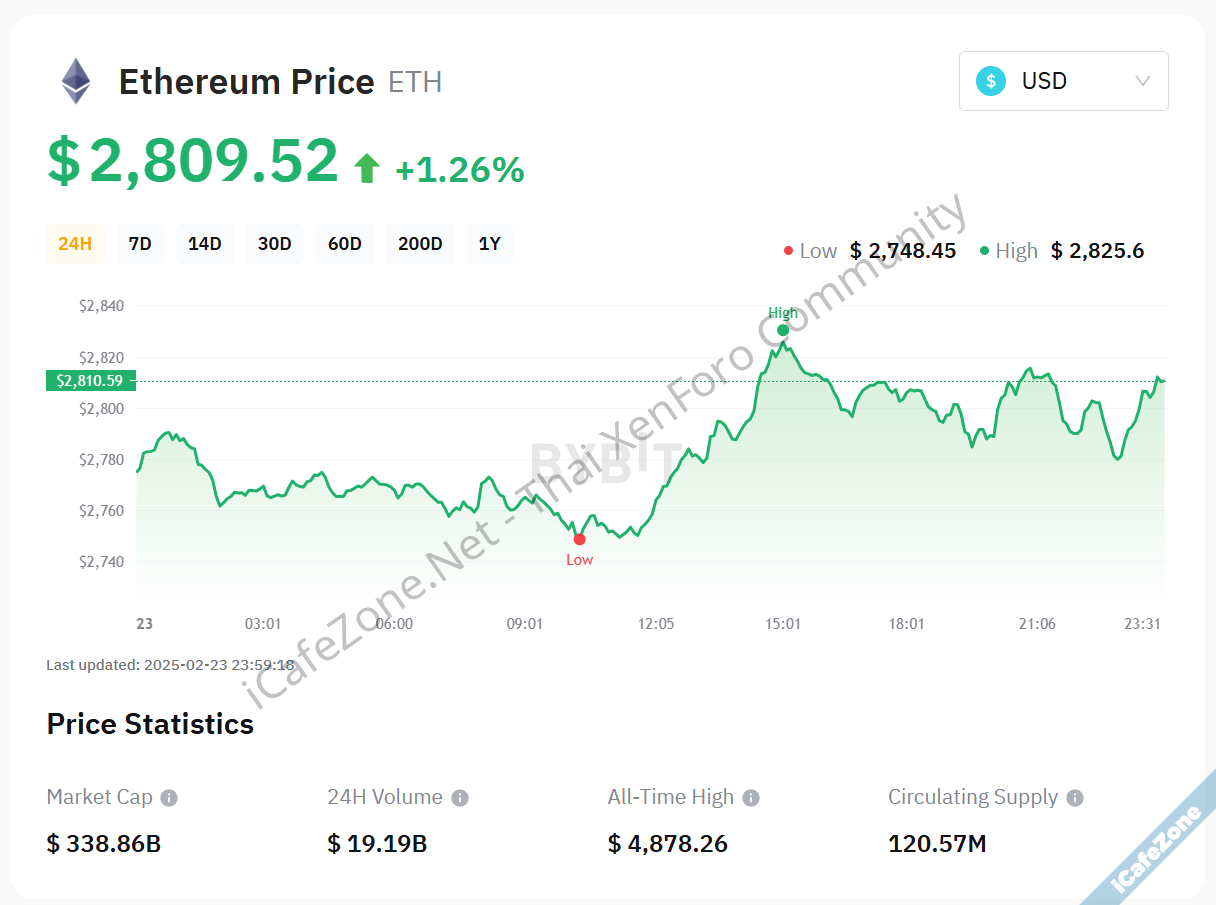Switch to the 7D time range tab
This screenshot has height=905, width=1216.
[140, 243]
